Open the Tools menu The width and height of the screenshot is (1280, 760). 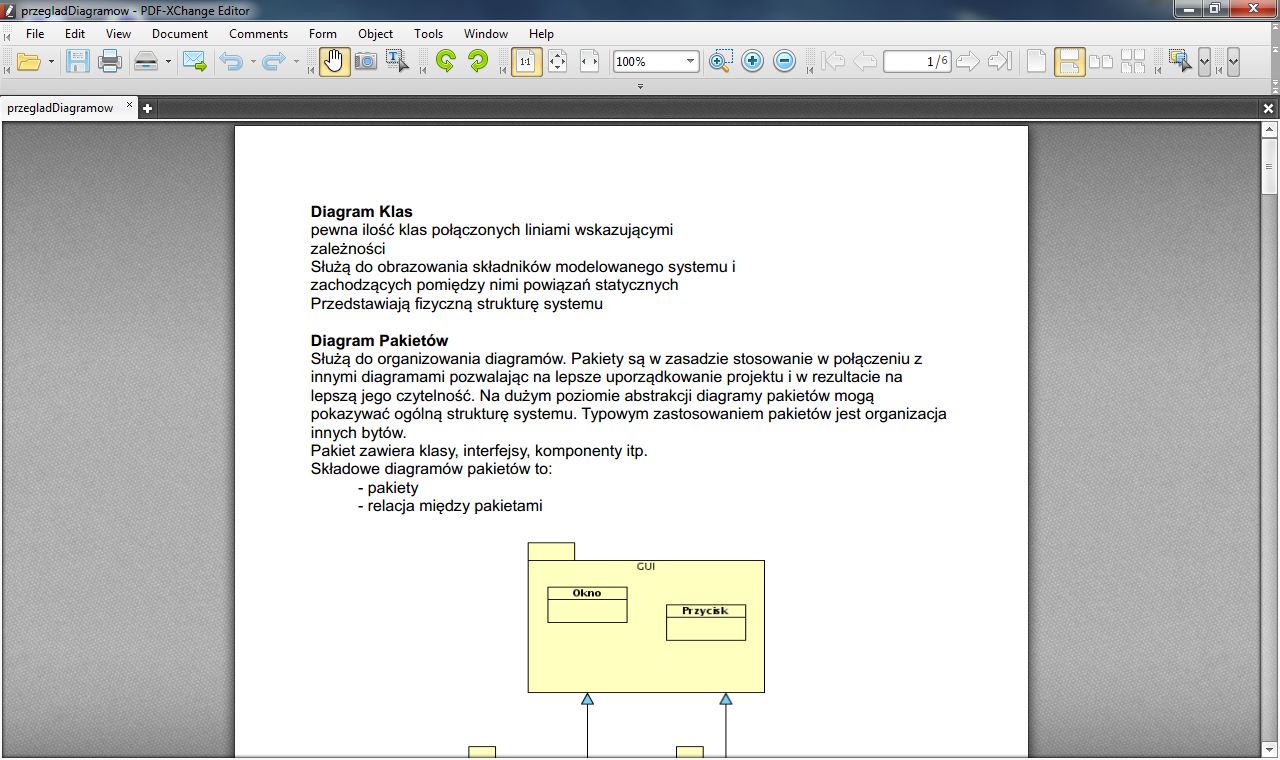click(428, 34)
